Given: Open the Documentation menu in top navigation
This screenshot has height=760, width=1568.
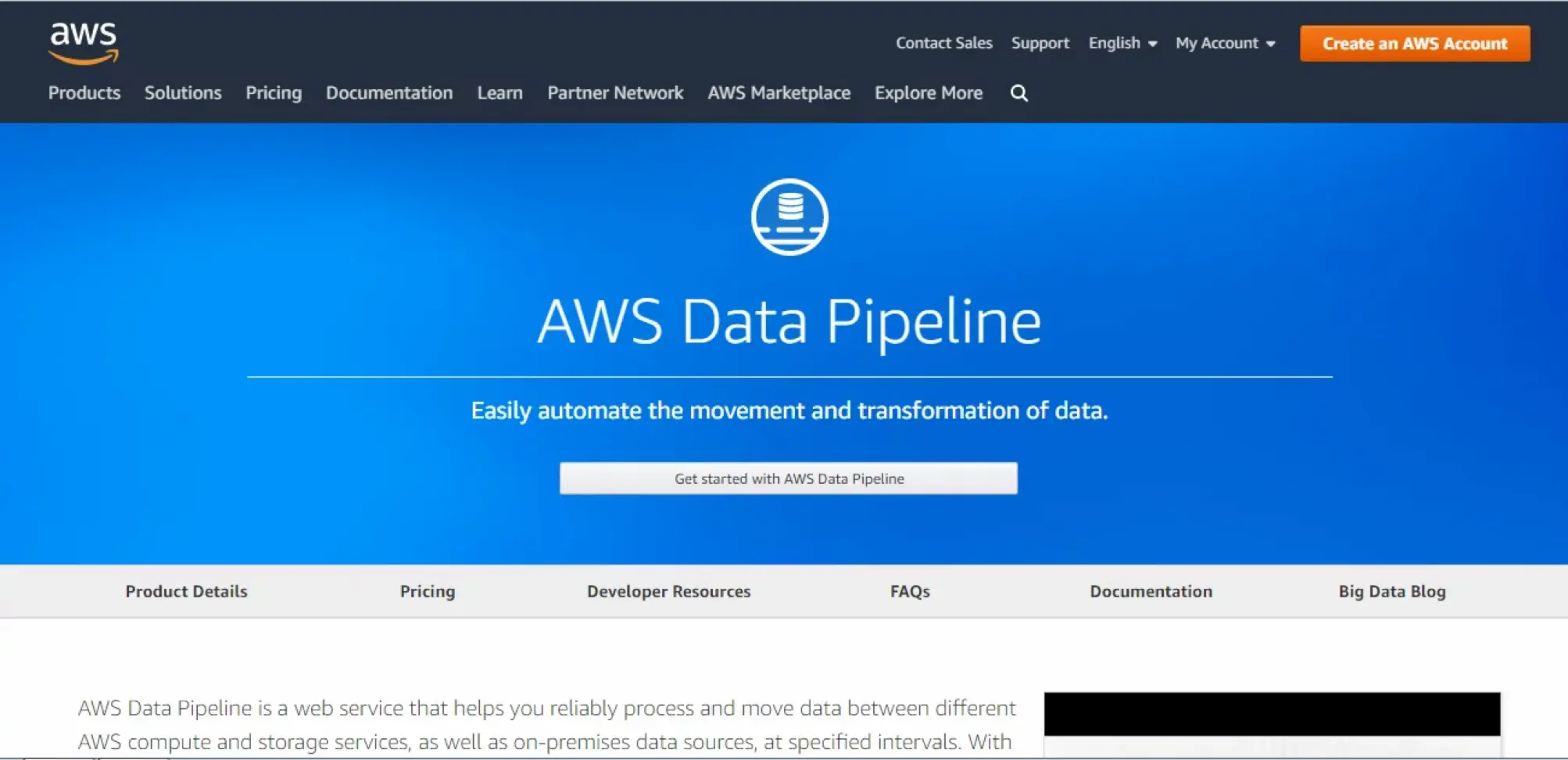Looking at the screenshot, I should [x=388, y=93].
